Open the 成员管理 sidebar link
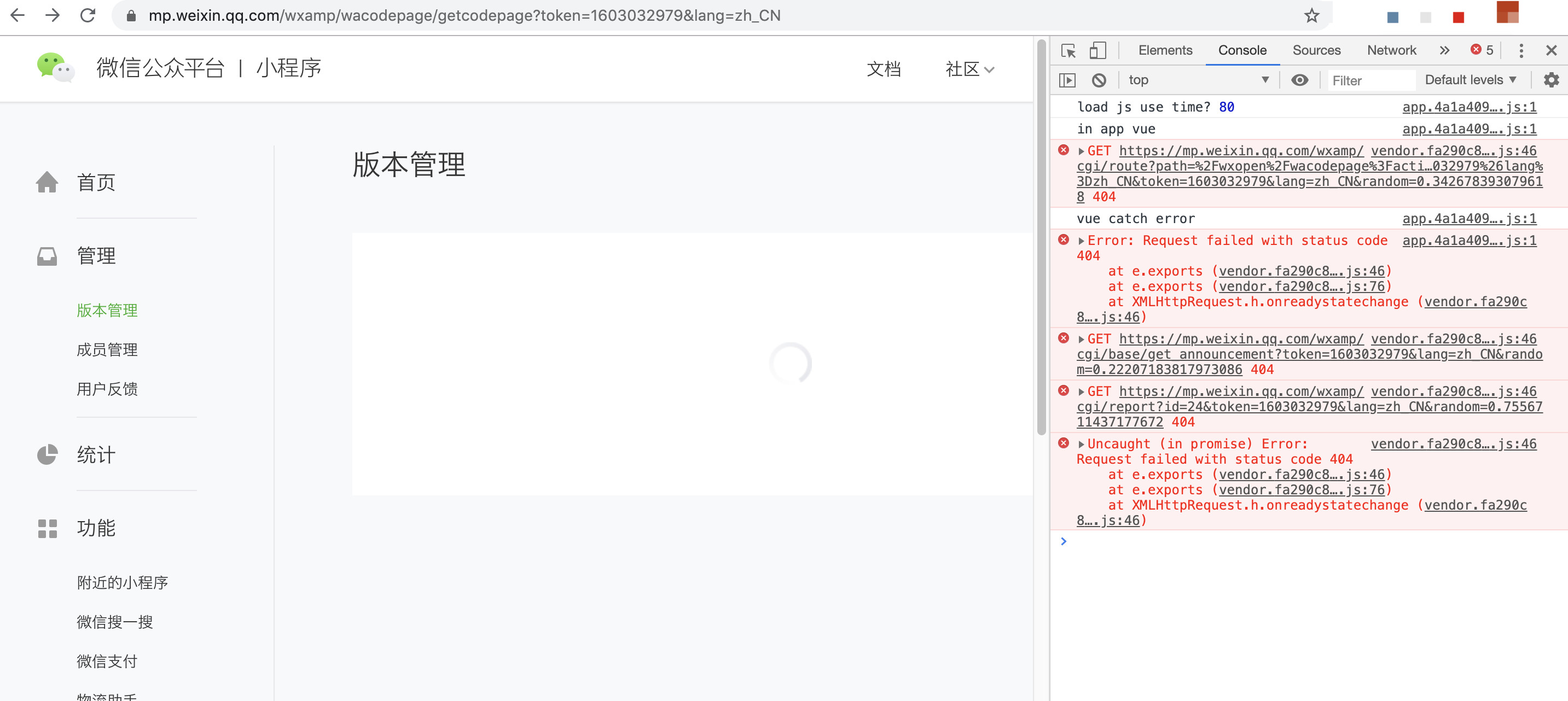This screenshot has height=701, width=1568. coord(107,350)
